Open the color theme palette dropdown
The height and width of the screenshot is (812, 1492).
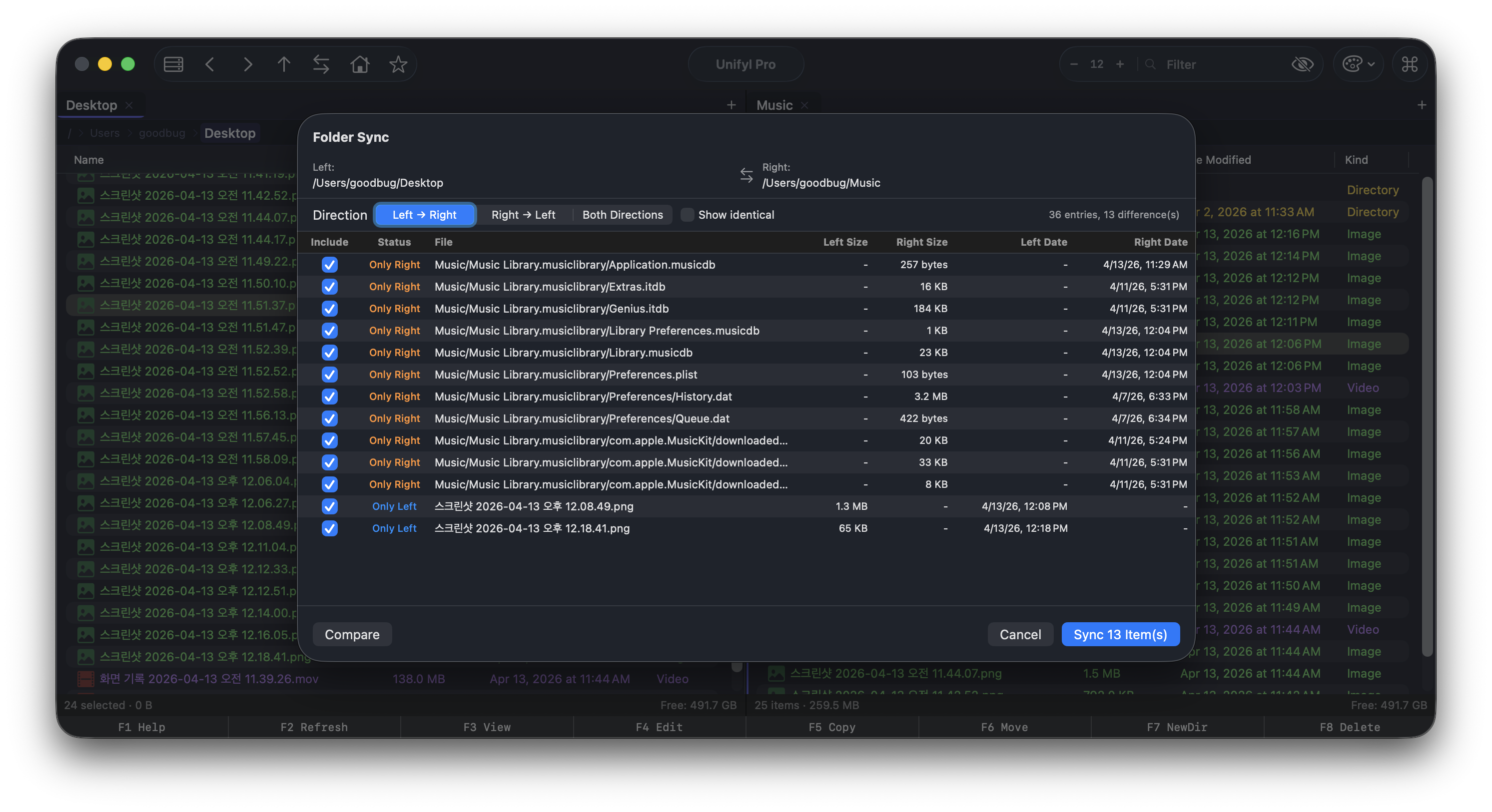click(1358, 64)
